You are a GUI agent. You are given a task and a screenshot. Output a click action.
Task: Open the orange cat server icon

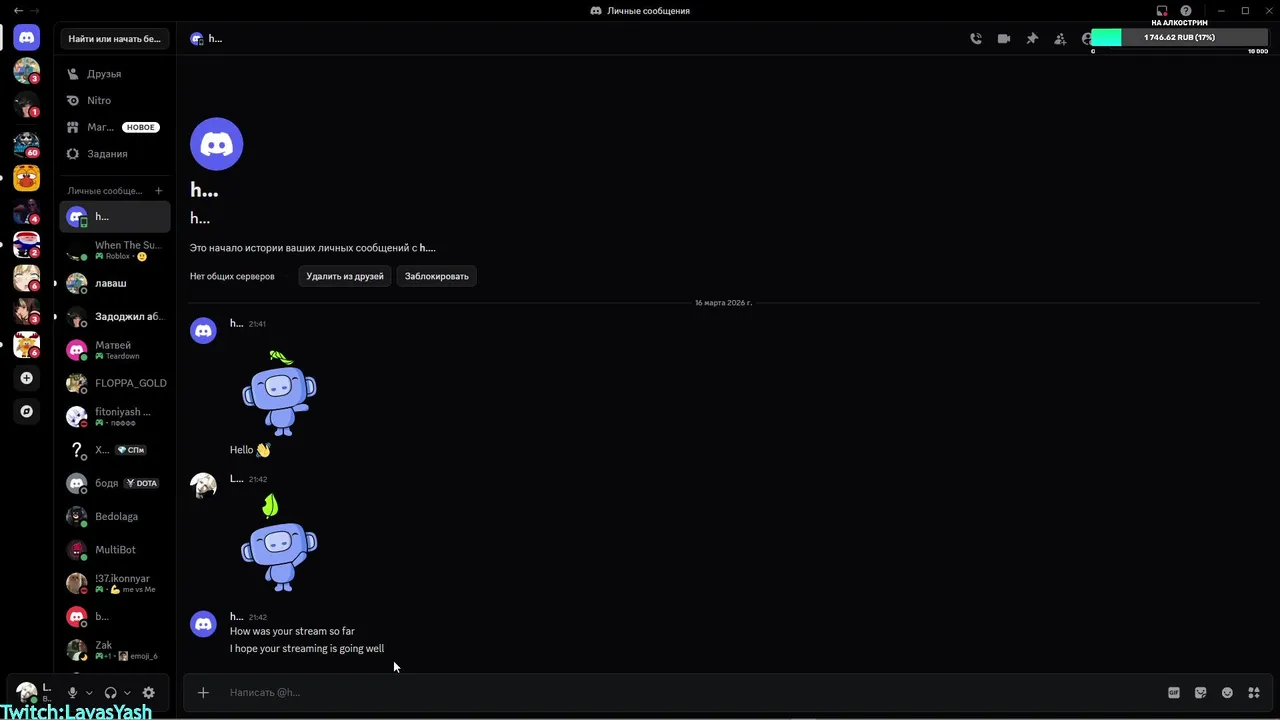(x=27, y=178)
